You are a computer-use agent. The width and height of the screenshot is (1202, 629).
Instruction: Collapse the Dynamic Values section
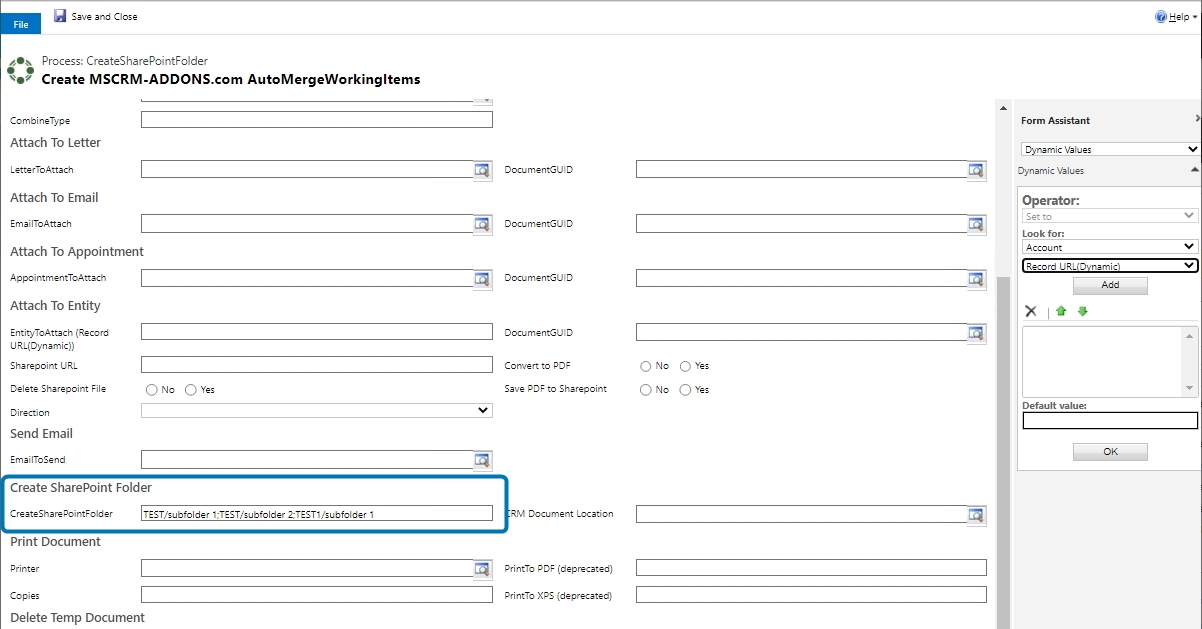pos(1195,171)
